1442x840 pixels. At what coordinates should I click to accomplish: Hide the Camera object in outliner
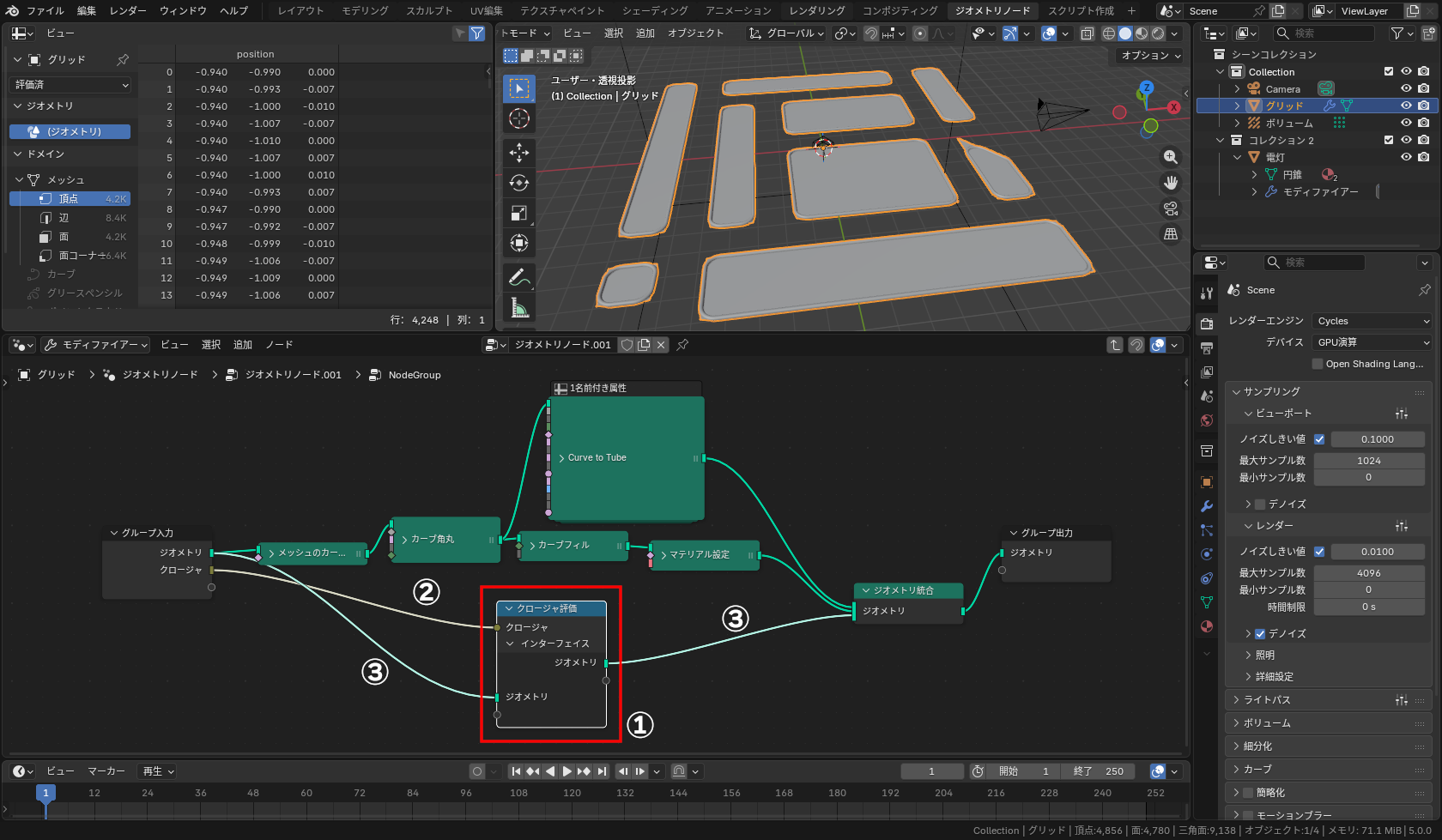[x=1406, y=88]
